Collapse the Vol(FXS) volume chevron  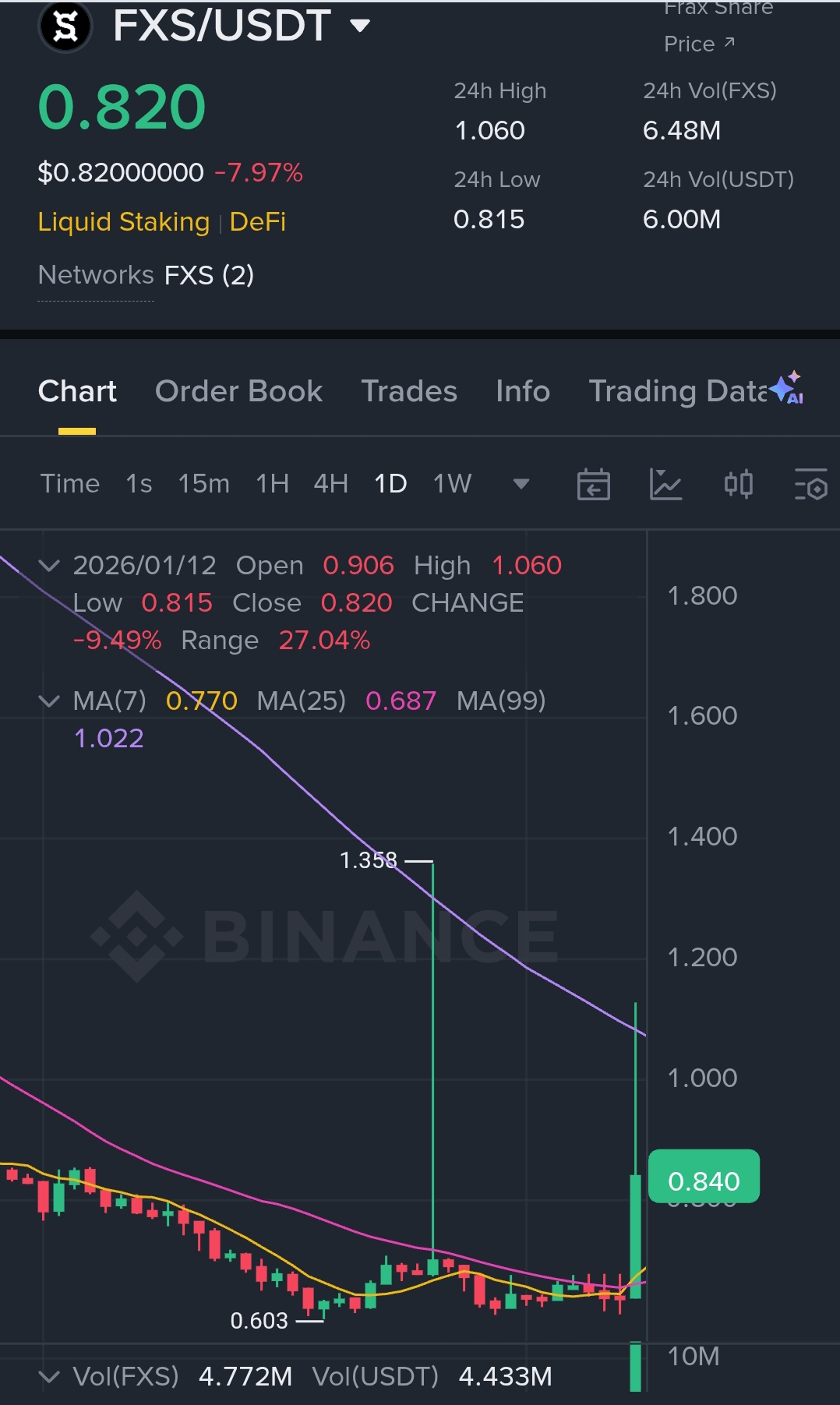click(49, 1377)
